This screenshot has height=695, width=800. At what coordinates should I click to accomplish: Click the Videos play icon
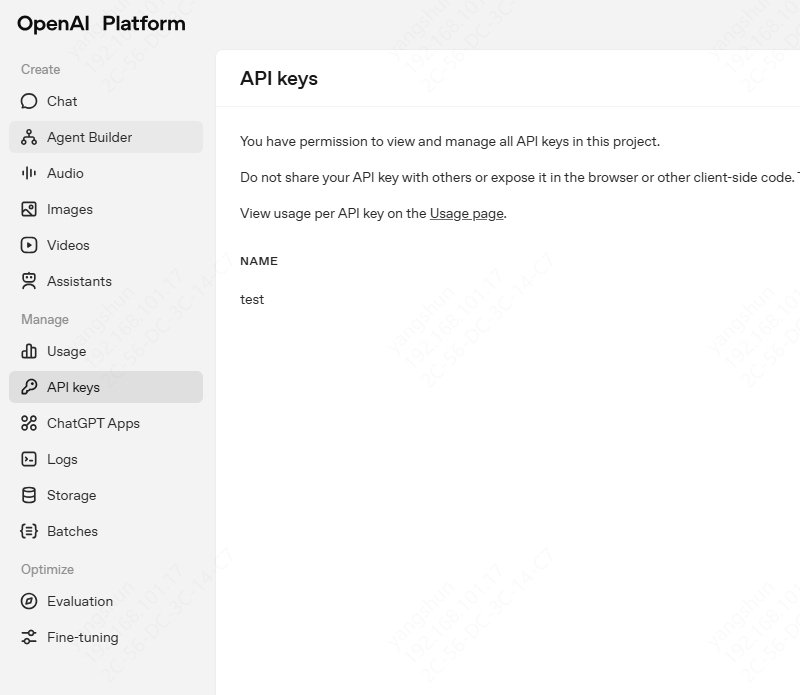(29, 245)
